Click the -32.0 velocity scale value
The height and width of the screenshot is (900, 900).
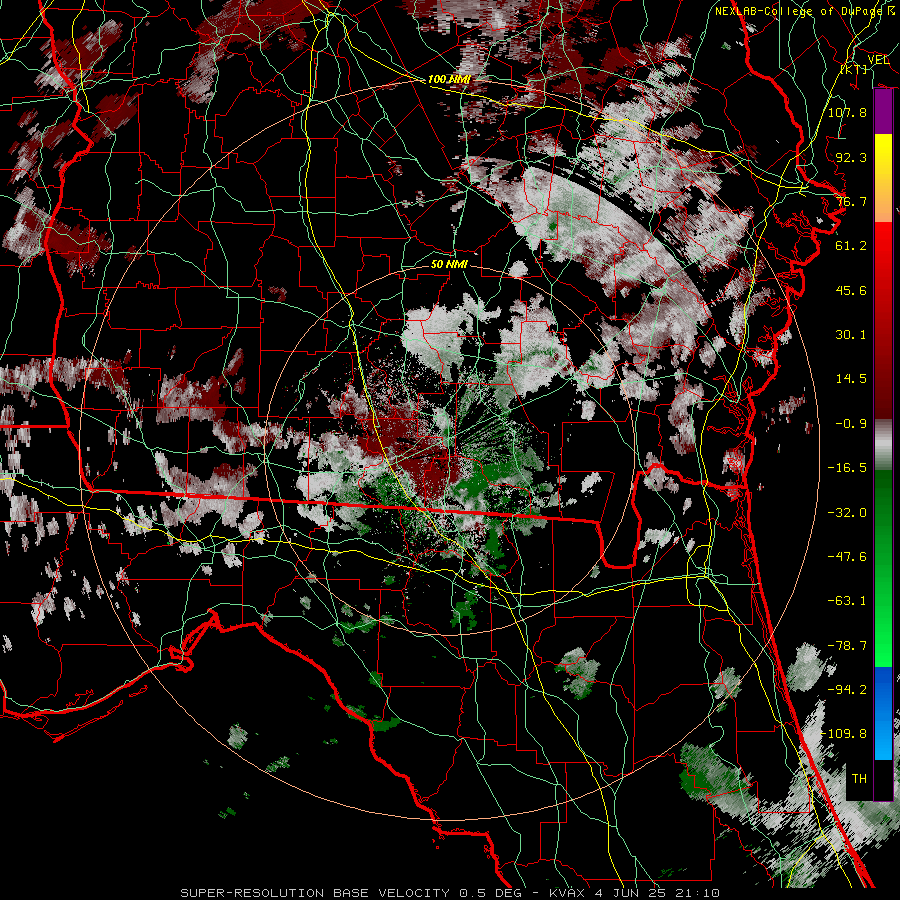[x=847, y=513]
